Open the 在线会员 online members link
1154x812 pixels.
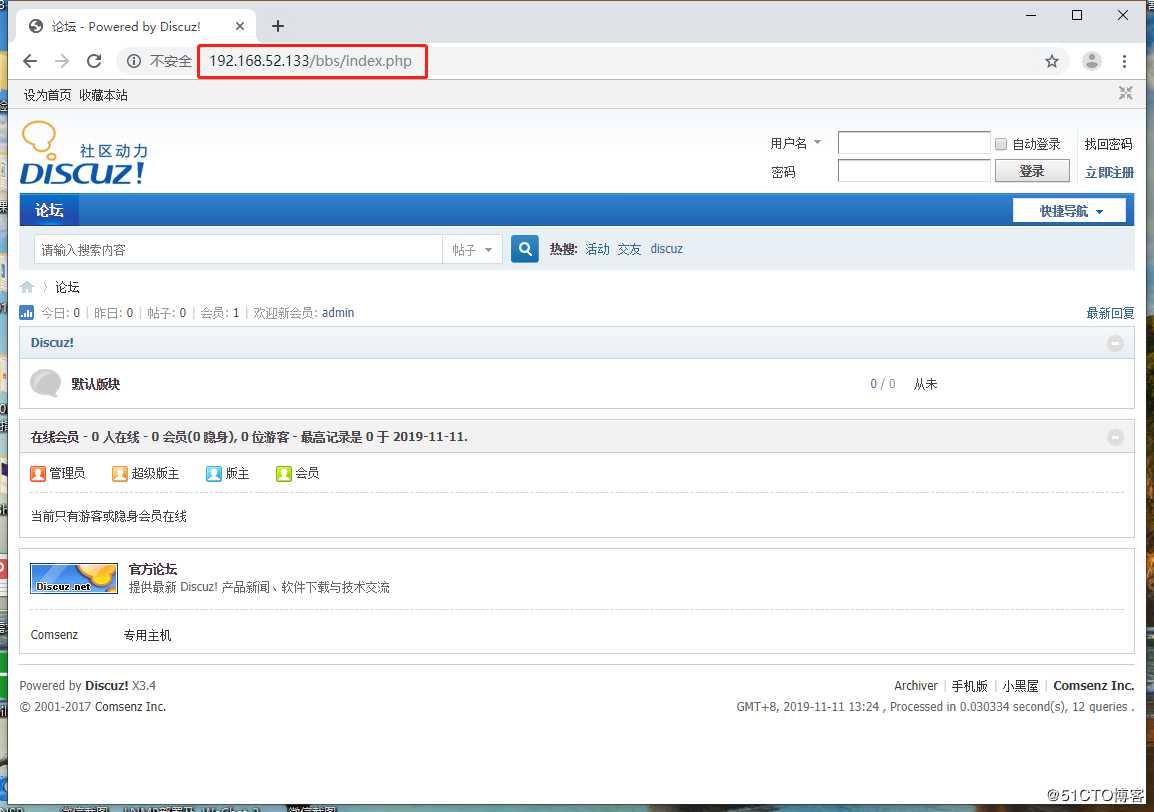pos(54,437)
